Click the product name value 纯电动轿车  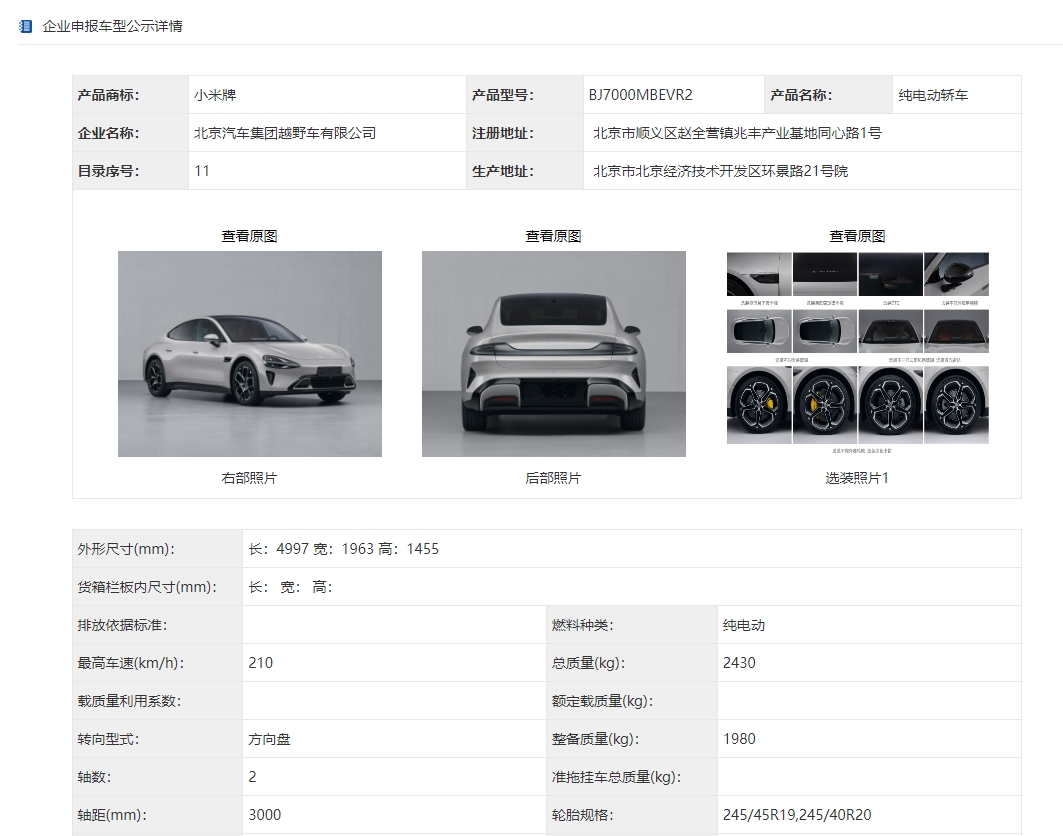pyautogui.click(x=933, y=95)
